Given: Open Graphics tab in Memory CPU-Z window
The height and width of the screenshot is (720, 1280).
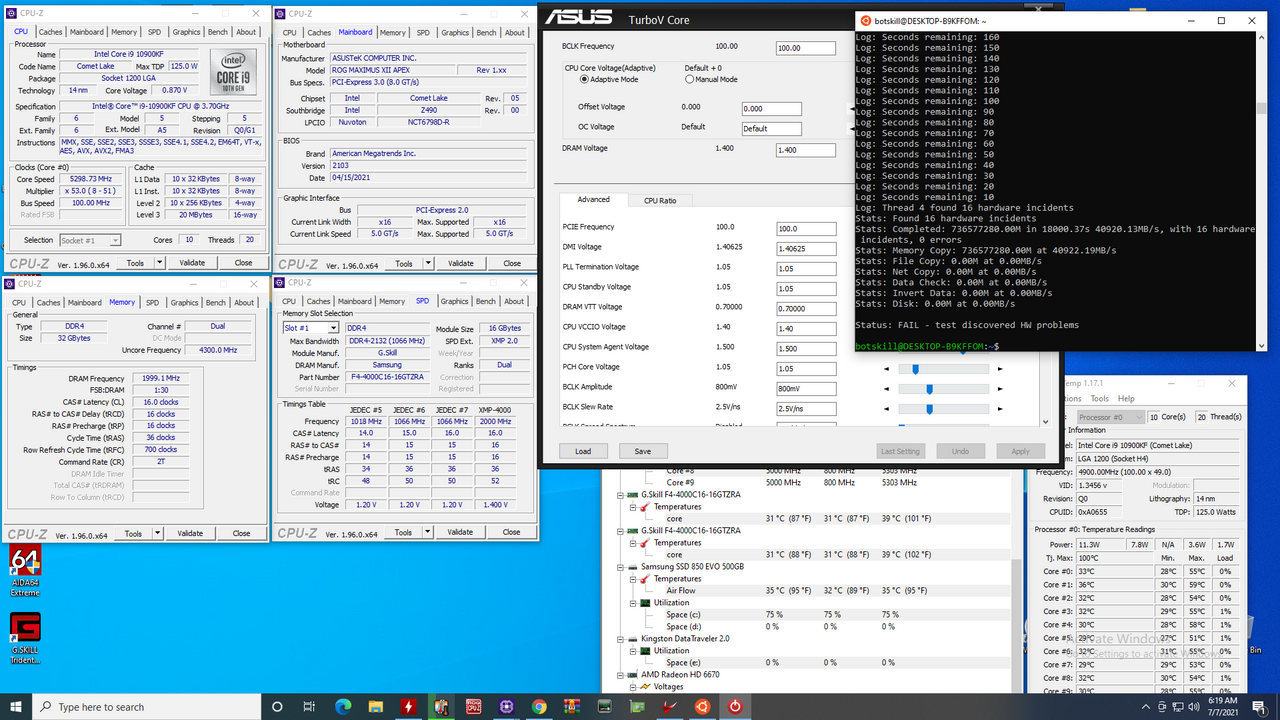Looking at the screenshot, I should pos(186,302).
